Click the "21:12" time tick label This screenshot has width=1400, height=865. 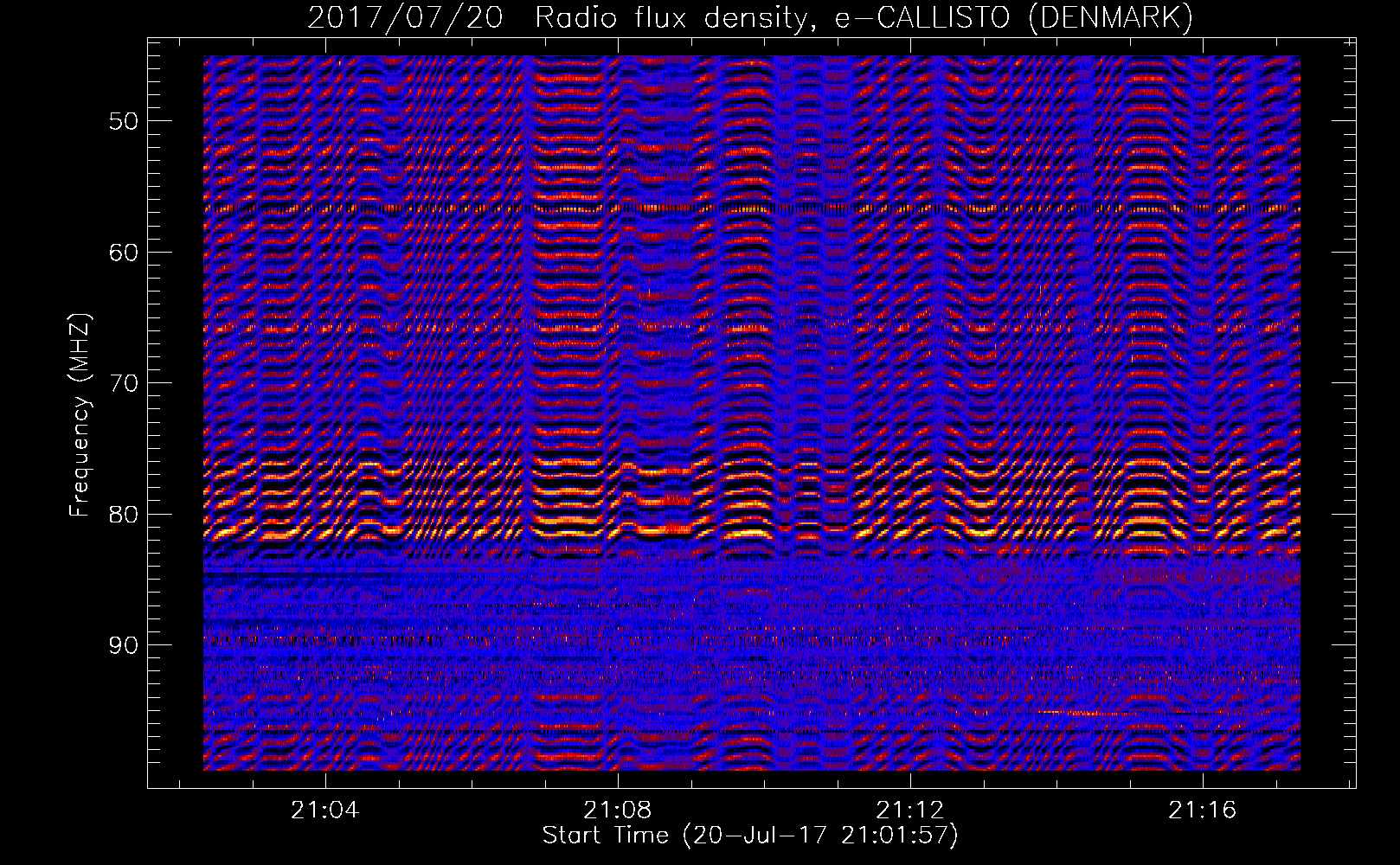point(910,811)
